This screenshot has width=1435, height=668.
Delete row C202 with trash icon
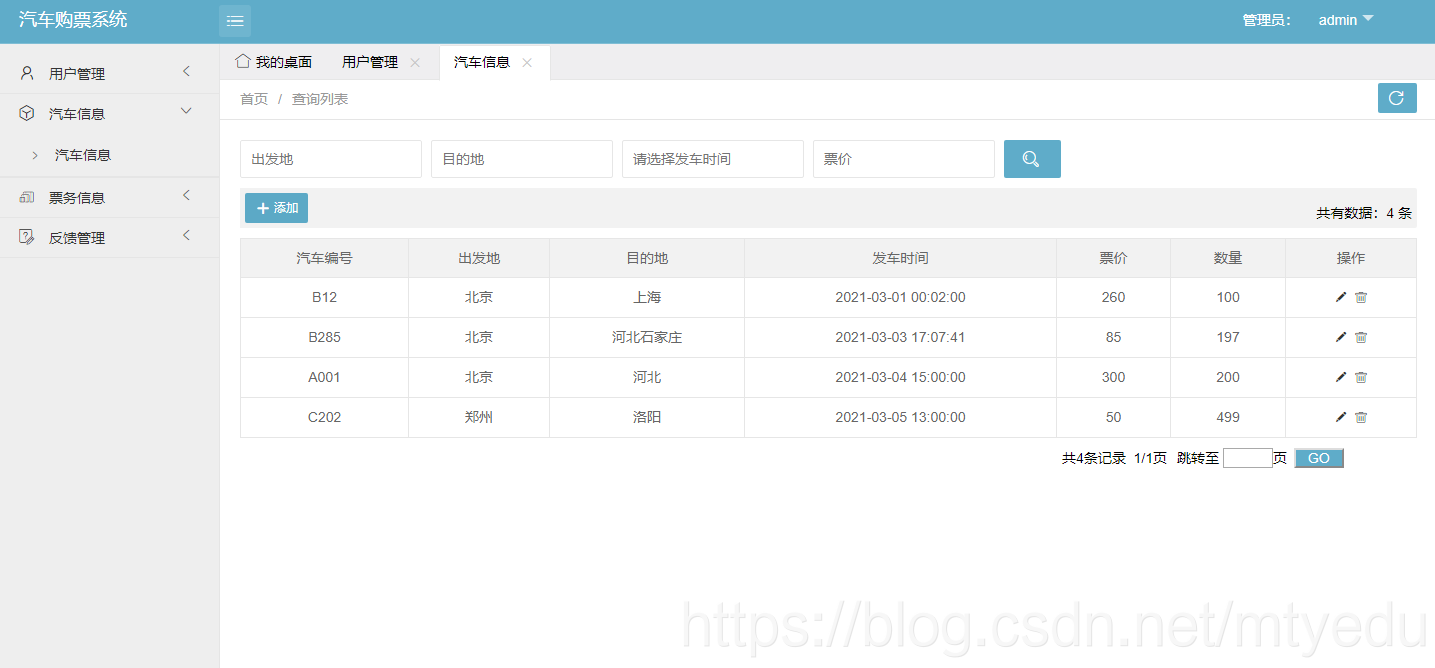(1361, 417)
